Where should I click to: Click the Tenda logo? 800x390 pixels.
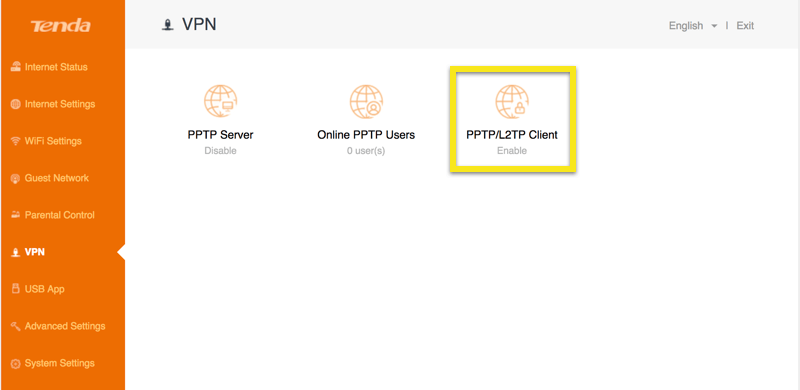click(x=61, y=26)
